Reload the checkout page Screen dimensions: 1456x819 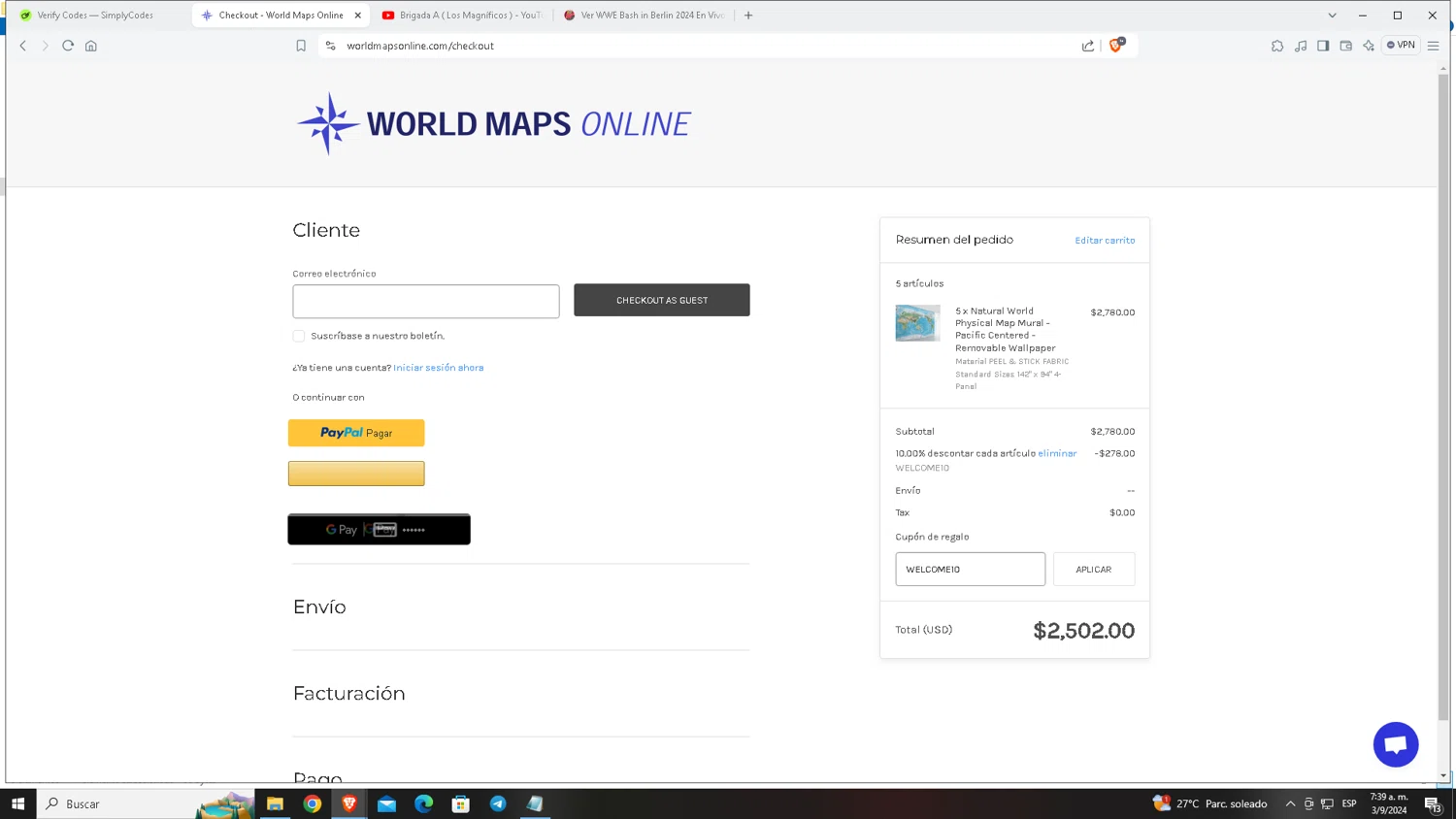[x=68, y=46]
